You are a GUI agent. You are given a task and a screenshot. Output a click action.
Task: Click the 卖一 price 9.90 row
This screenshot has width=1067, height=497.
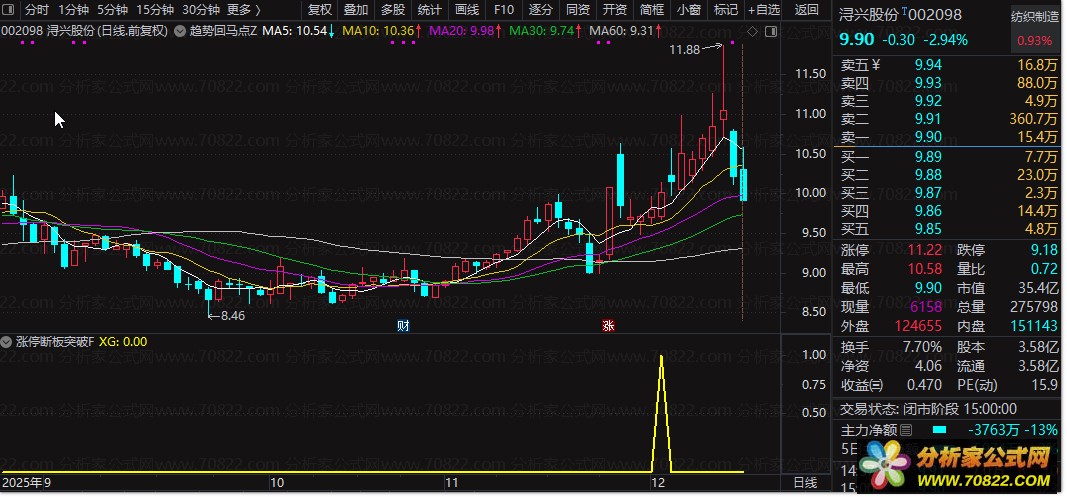[x=949, y=138]
